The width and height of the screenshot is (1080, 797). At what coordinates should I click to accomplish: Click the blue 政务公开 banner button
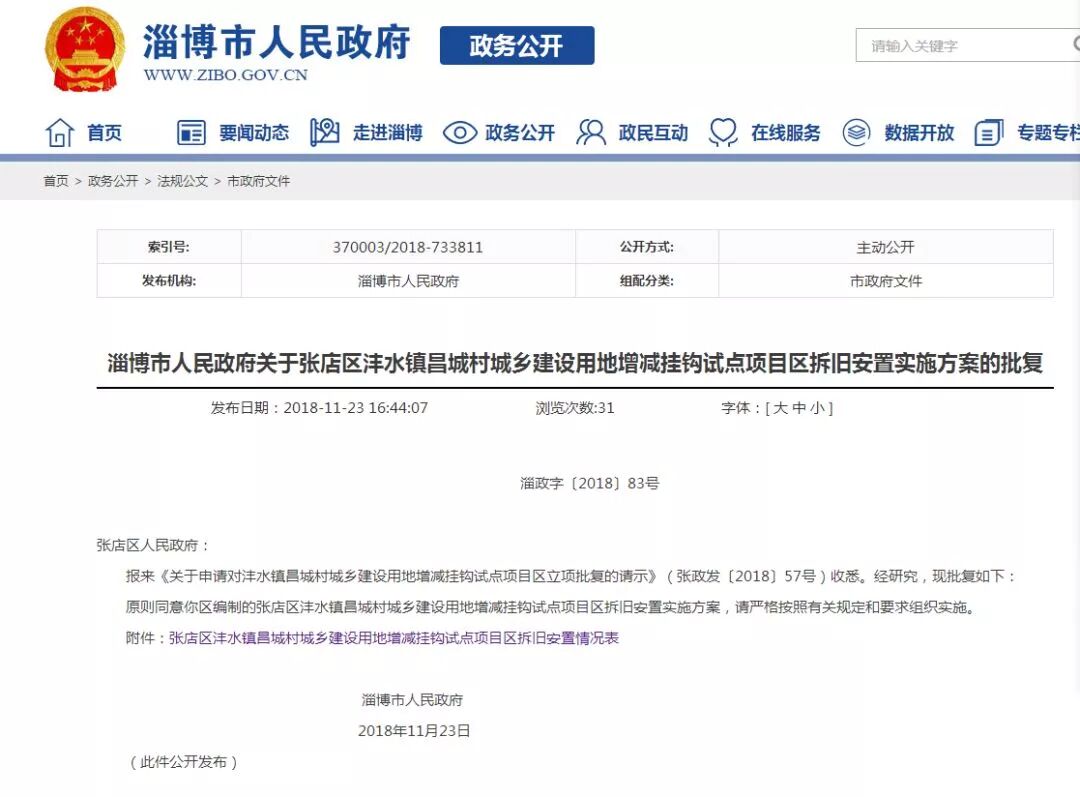click(517, 45)
